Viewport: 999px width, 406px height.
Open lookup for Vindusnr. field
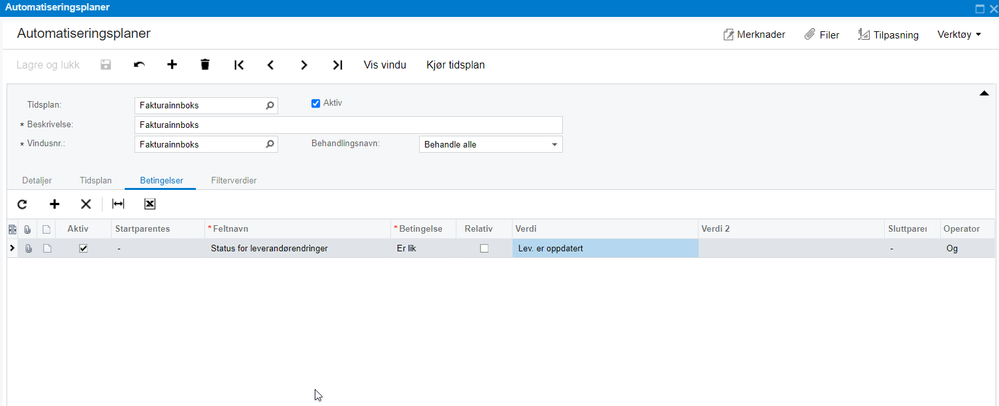pyautogui.click(x=270, y=145)
